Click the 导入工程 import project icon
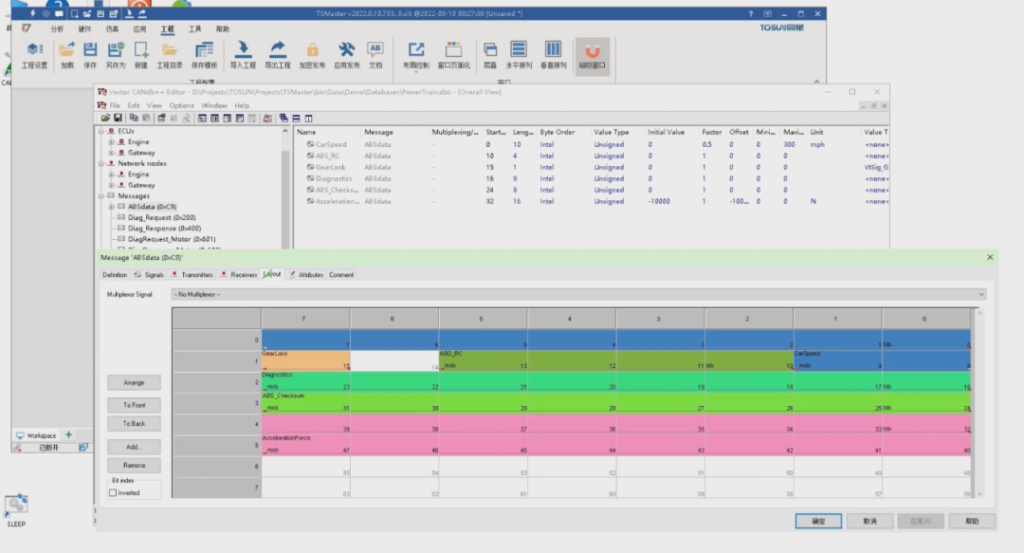 tap(243, 53)
